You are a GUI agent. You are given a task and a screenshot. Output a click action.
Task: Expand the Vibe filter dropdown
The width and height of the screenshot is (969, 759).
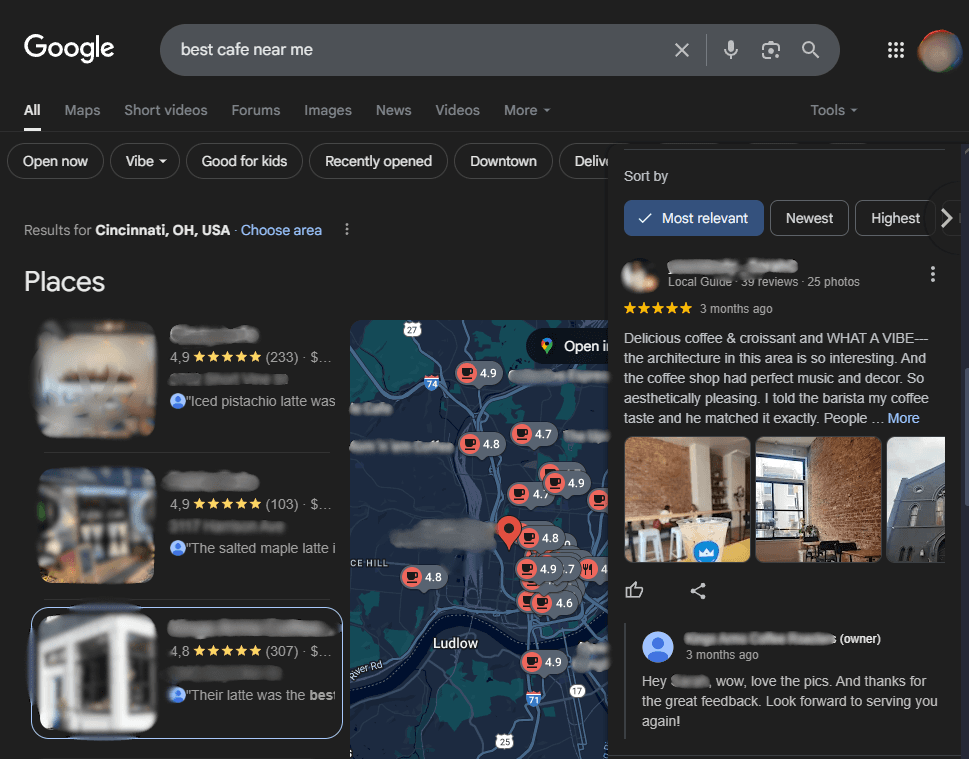[146, 161]
